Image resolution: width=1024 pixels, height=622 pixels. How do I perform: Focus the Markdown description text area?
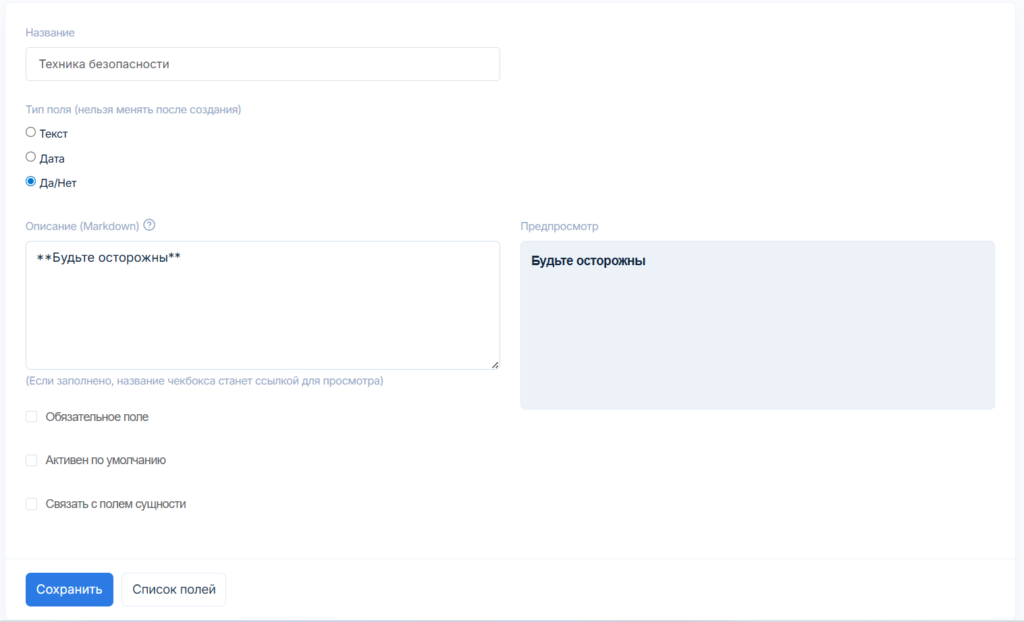click(x=262, y=310)
